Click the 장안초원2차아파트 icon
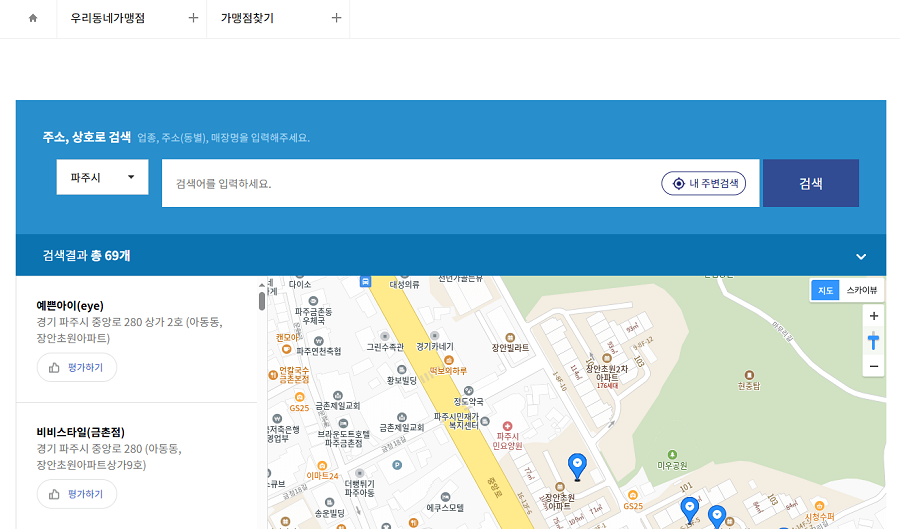Viewport: 900px width, 529px height. point(607,358)
